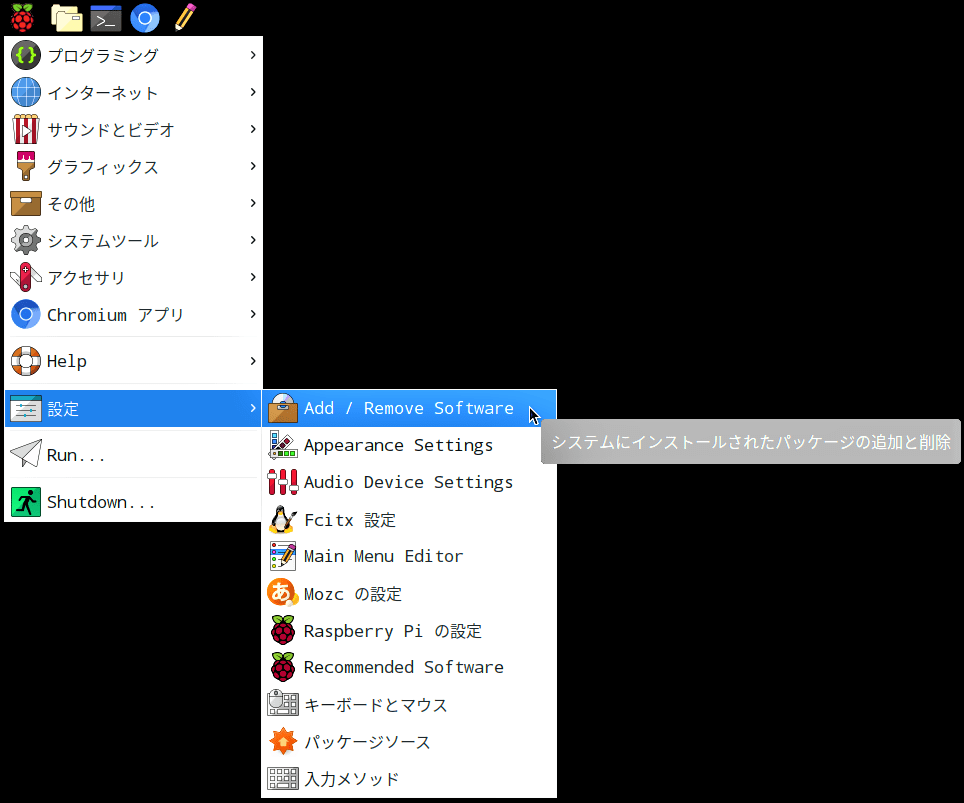The height and width of the screenshot is (803, 964).
Task: Click the Raspberry Pi menu button
Action: coord(22,18)
